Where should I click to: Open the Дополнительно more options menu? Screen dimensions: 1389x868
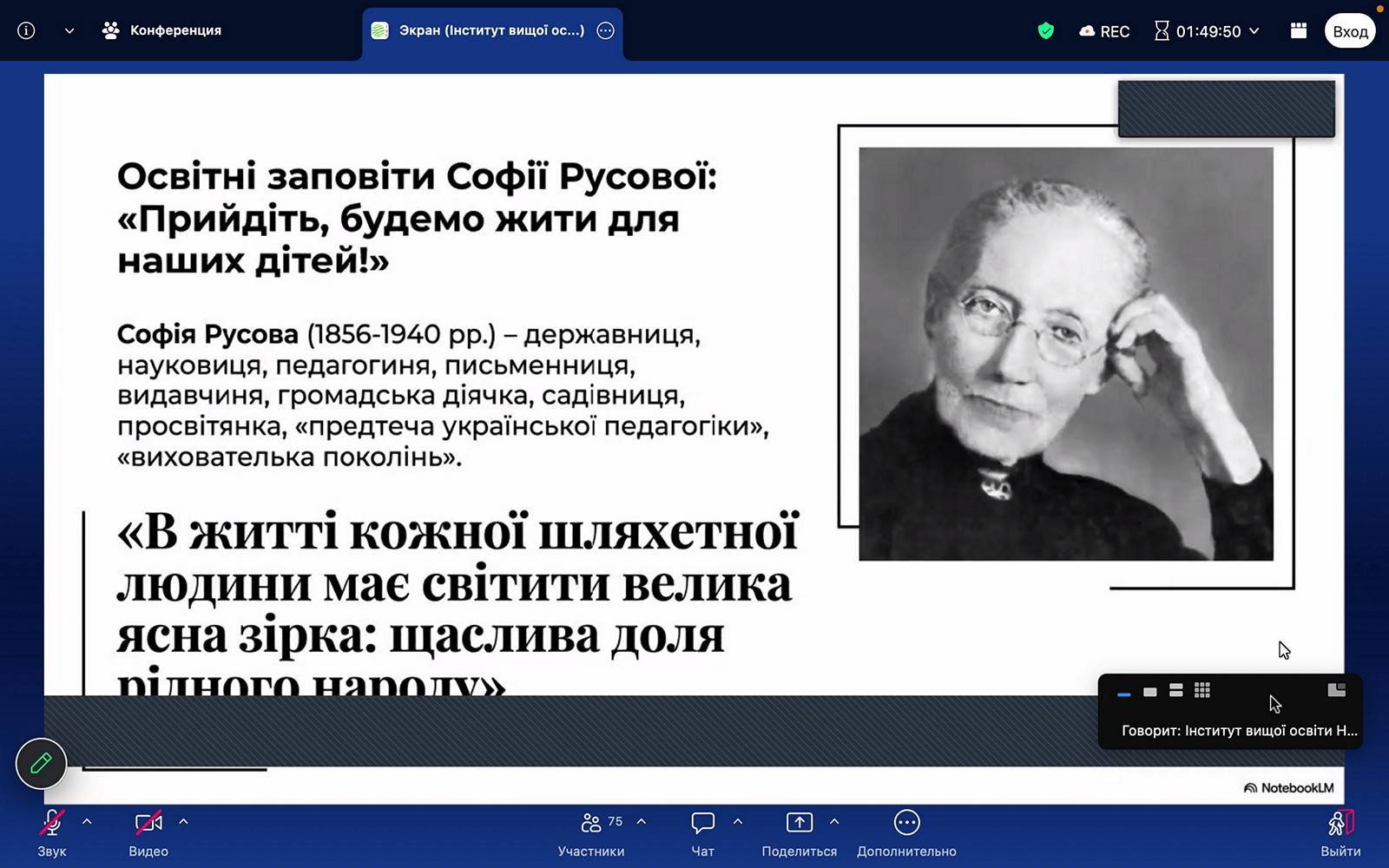[x=906, y=832]
